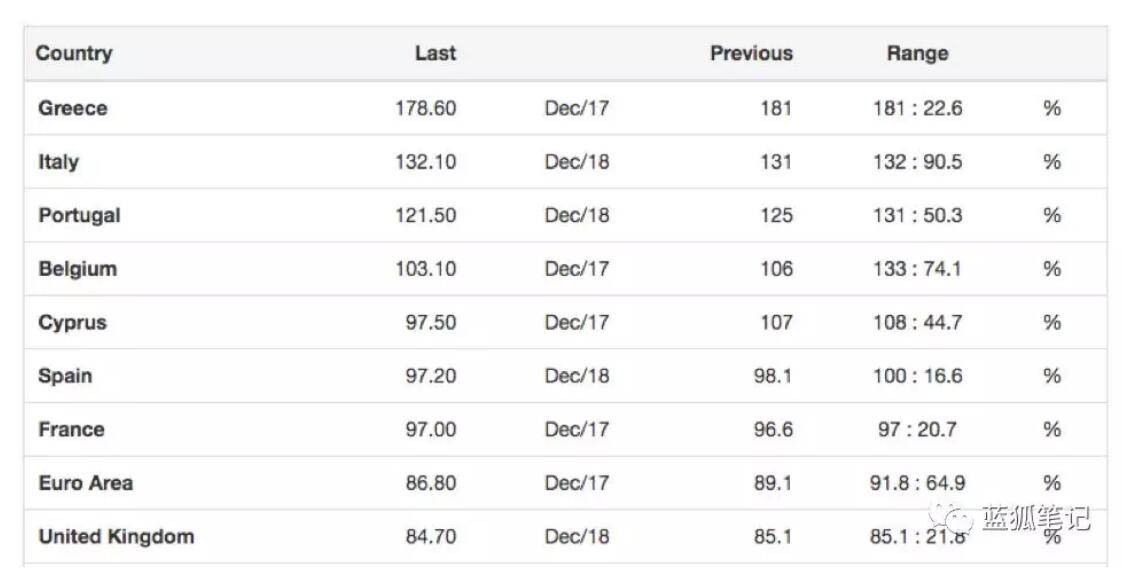Select Portugal's previous value 125

[x=776, y=215]
